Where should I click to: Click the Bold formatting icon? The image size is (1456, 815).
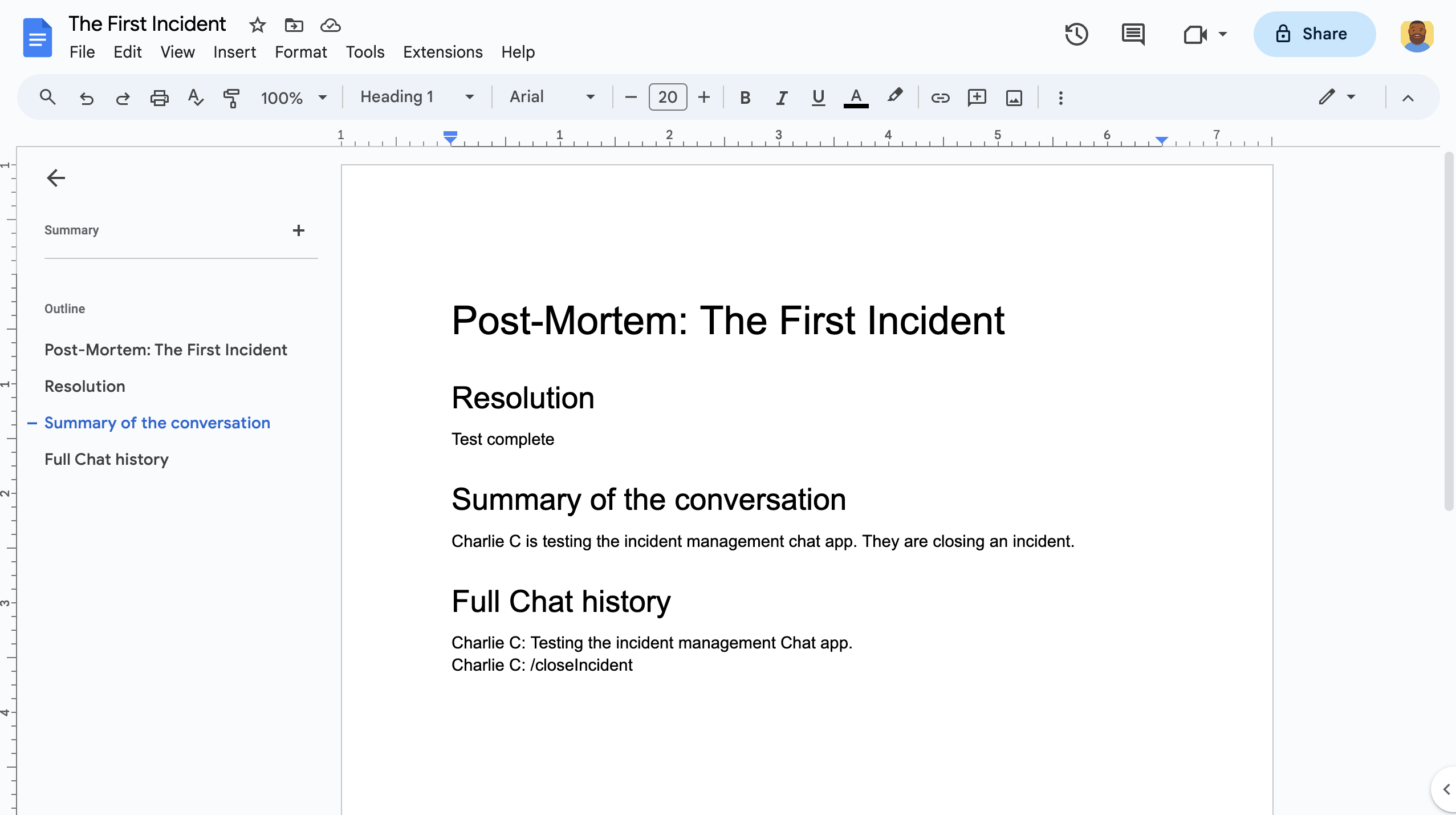click(x=744, y=97)
